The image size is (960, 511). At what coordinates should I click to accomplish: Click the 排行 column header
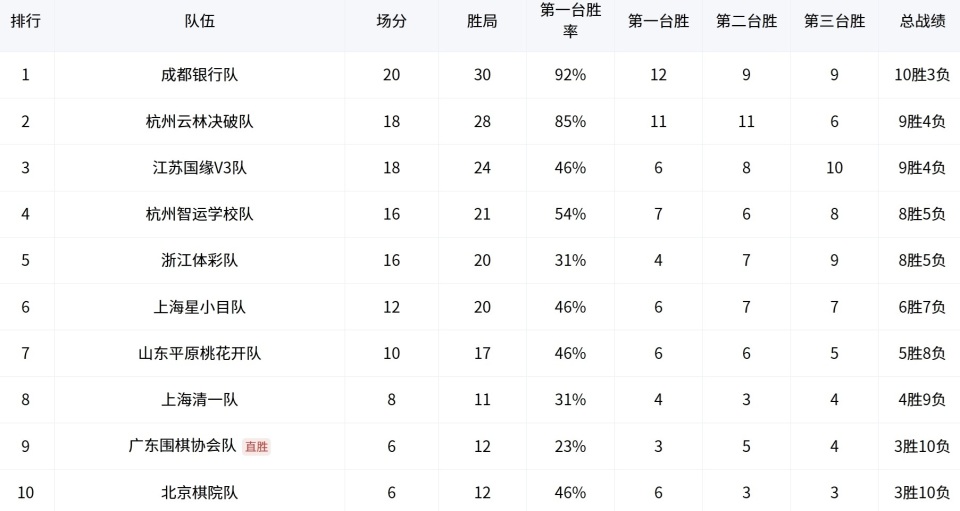(26, 21)
